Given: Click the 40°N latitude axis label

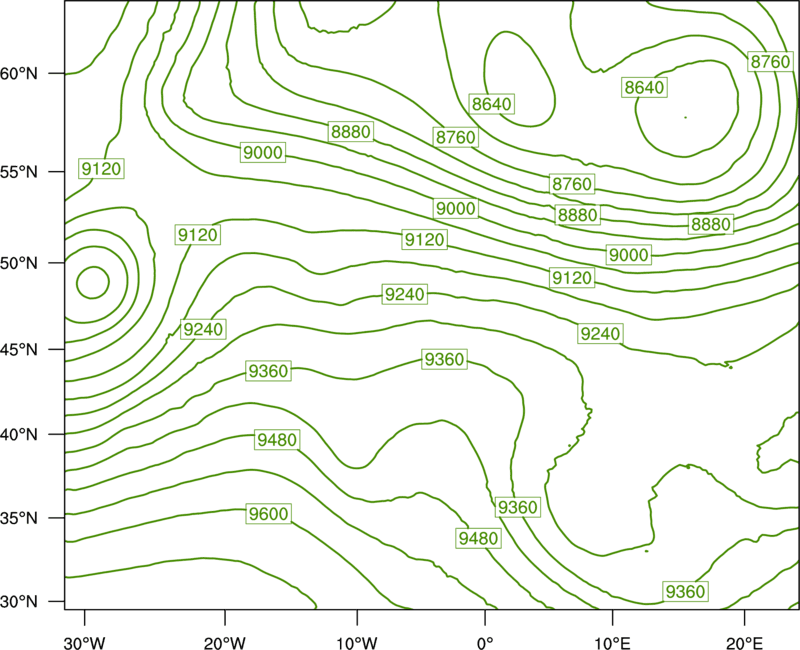Looking at the screenshot, I should tap(19, 435).
